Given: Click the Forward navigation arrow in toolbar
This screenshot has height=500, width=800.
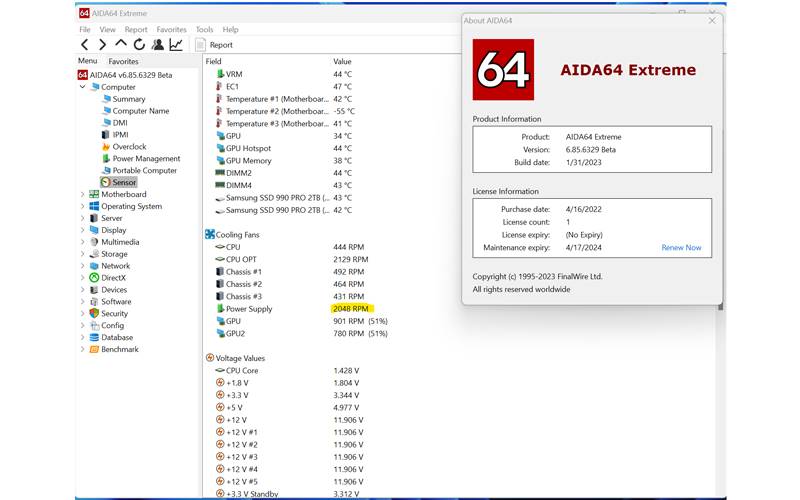Looking at the screenshot, I should point(102,45).
